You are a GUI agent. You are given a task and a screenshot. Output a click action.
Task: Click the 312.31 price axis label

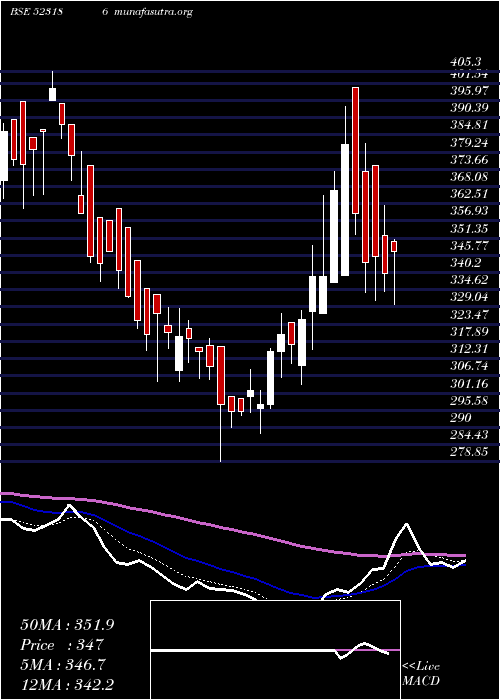pos(469,349)
